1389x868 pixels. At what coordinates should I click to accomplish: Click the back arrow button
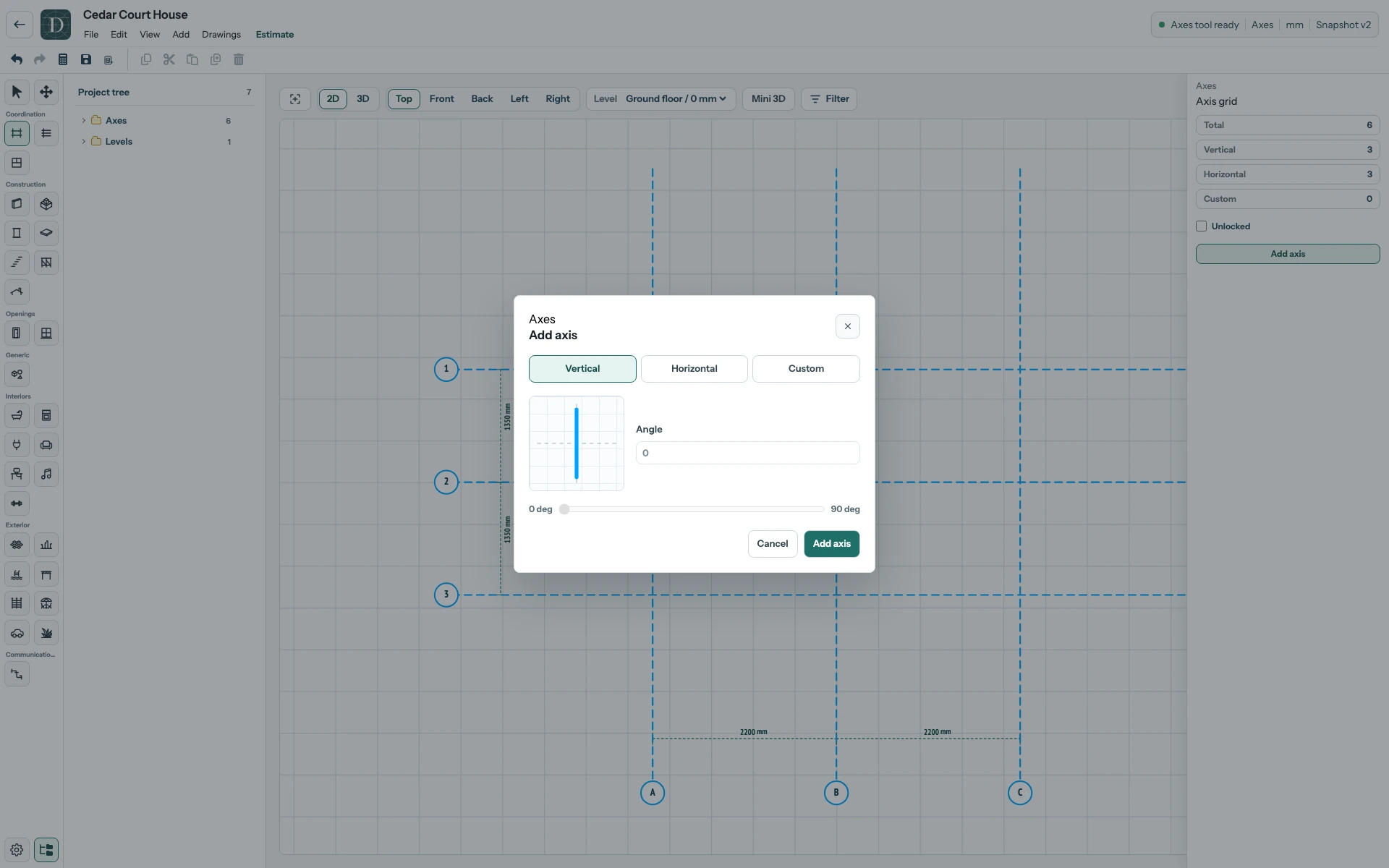click(20, 25)
